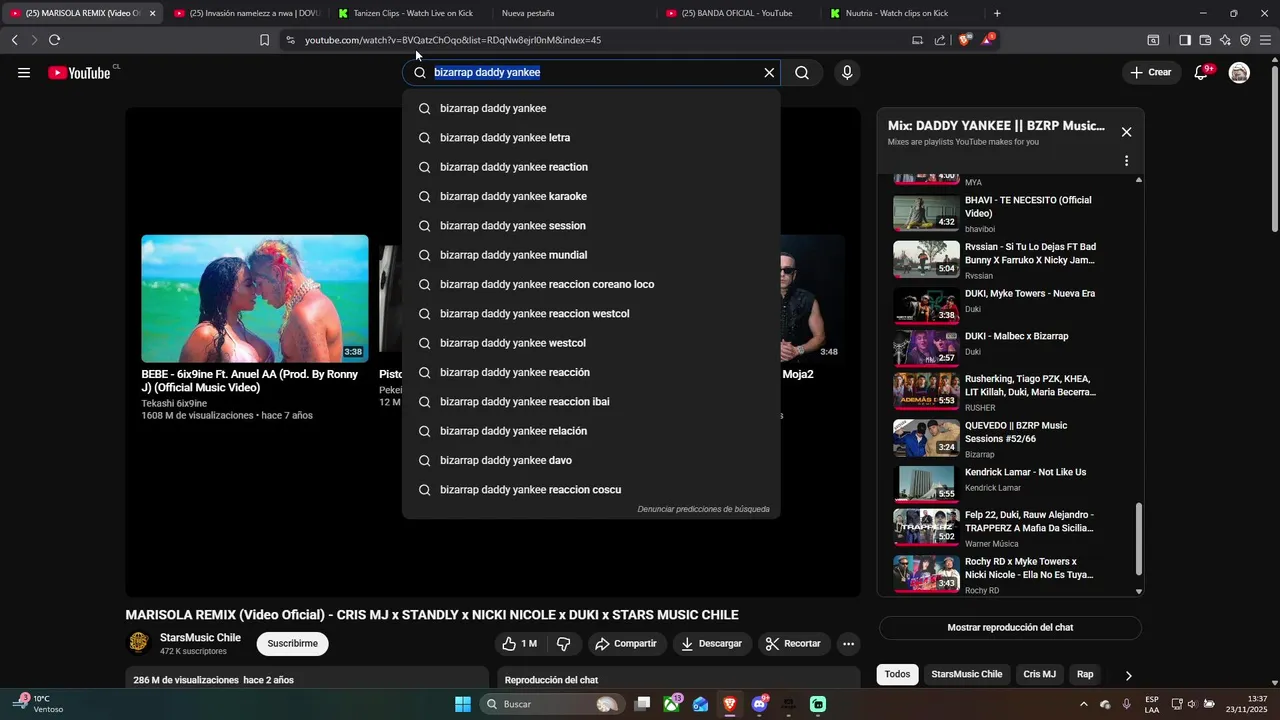Switch to the Invasión namelezz tab
The image size is (1280, 720).
click(246, 13)
